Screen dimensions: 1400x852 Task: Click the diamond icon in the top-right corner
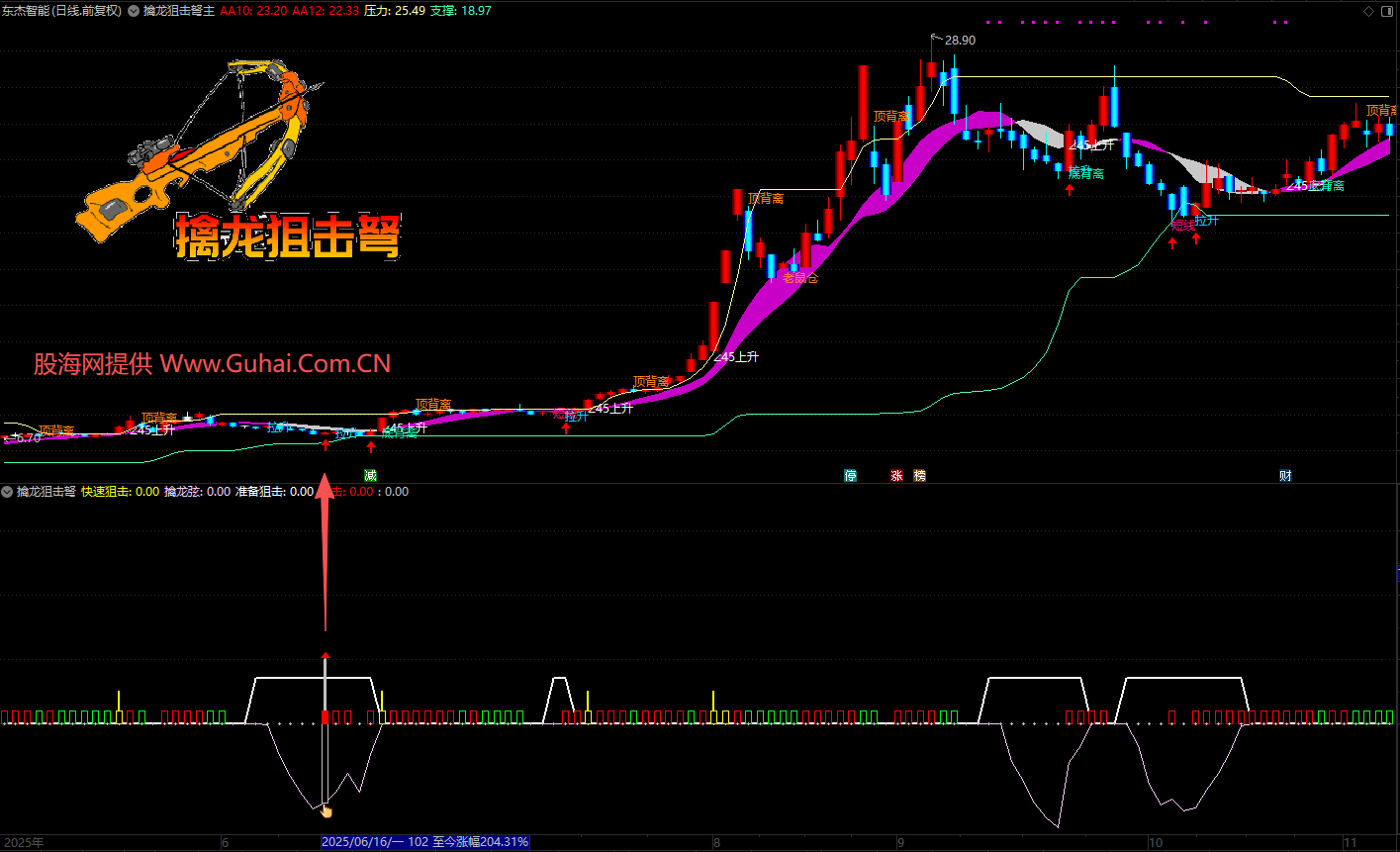(x=1367, y=11)
